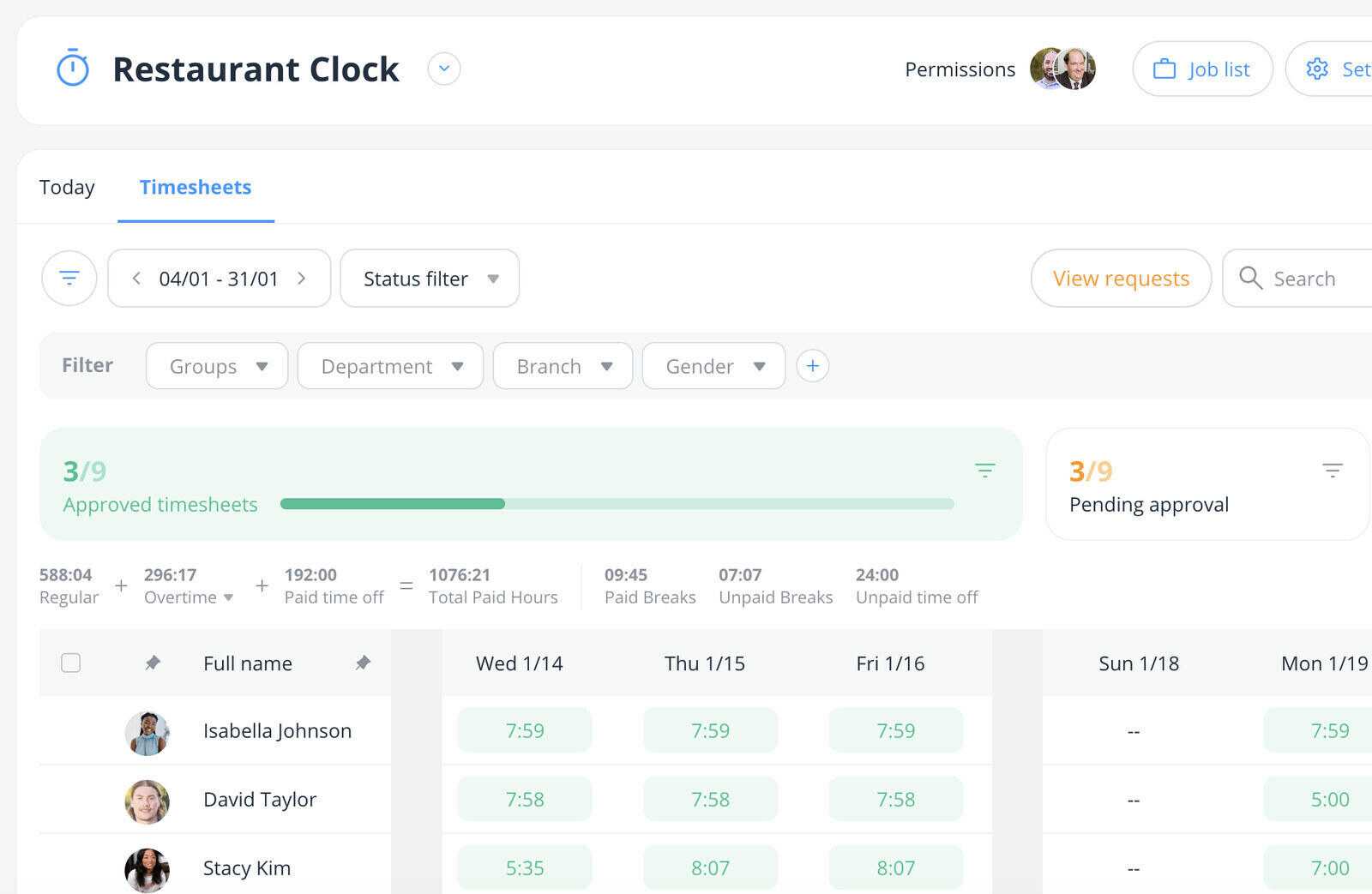This screenshot has width=1372, height=894.
Task: Click Stacy Kim's avatar
Action: (147, 870)
